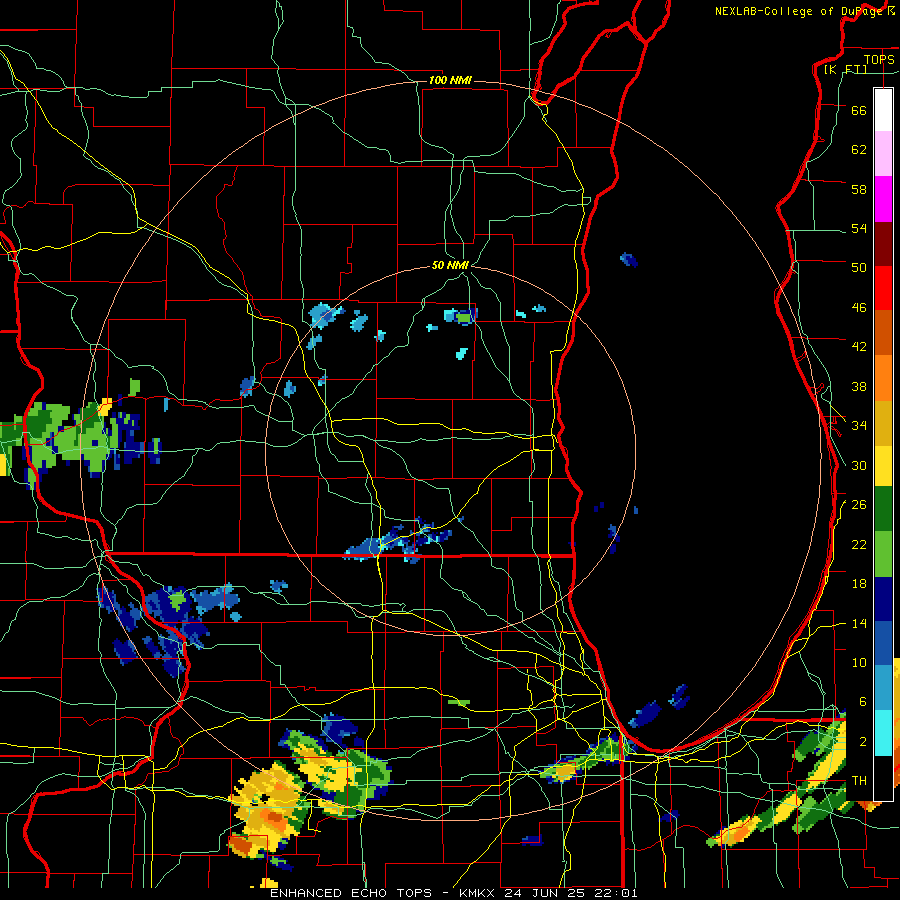The width and height of the screenshot is (900, 900).
Task: Pick the bright orange swatch near 38
Action: pyautogui.click(x=883, y=378)
